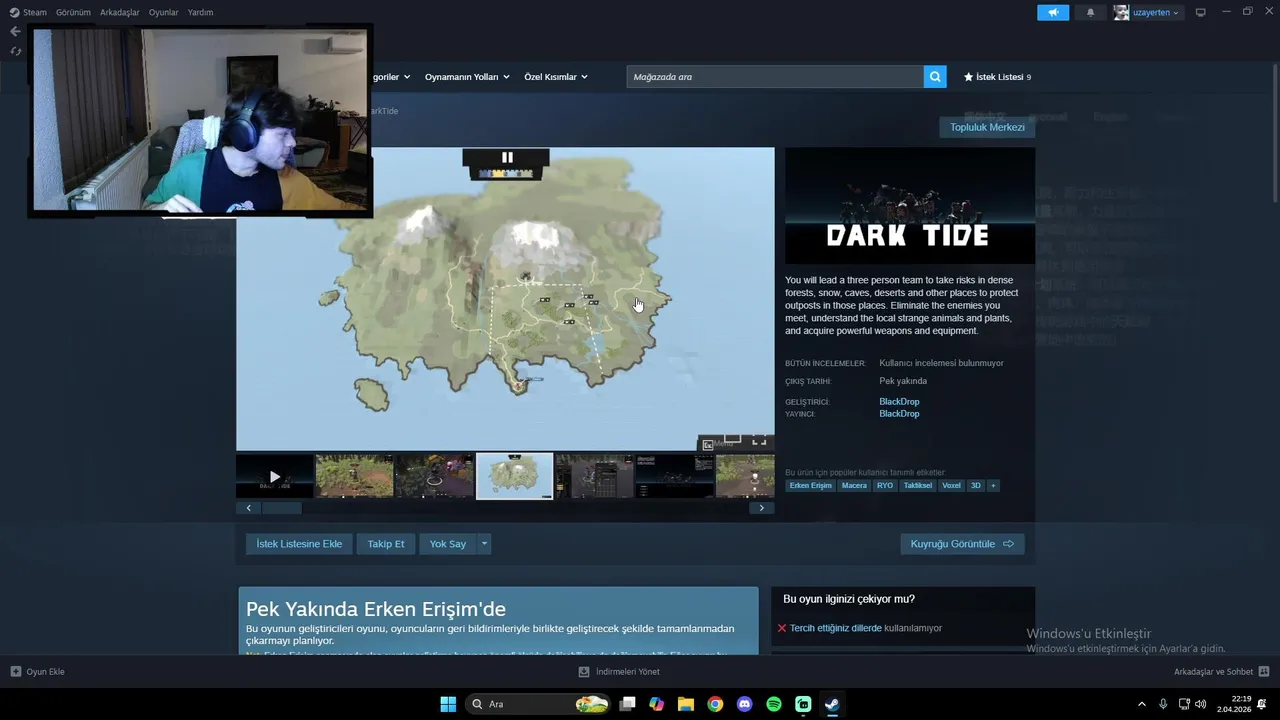This screenshot has width=1280, height=720.
Task: Open the Arkadaşlar menu
Action: (120, 12)
